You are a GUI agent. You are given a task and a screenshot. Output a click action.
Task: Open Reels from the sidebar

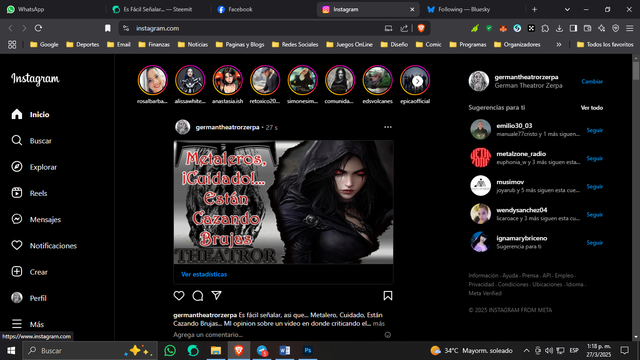pos(29,193)
